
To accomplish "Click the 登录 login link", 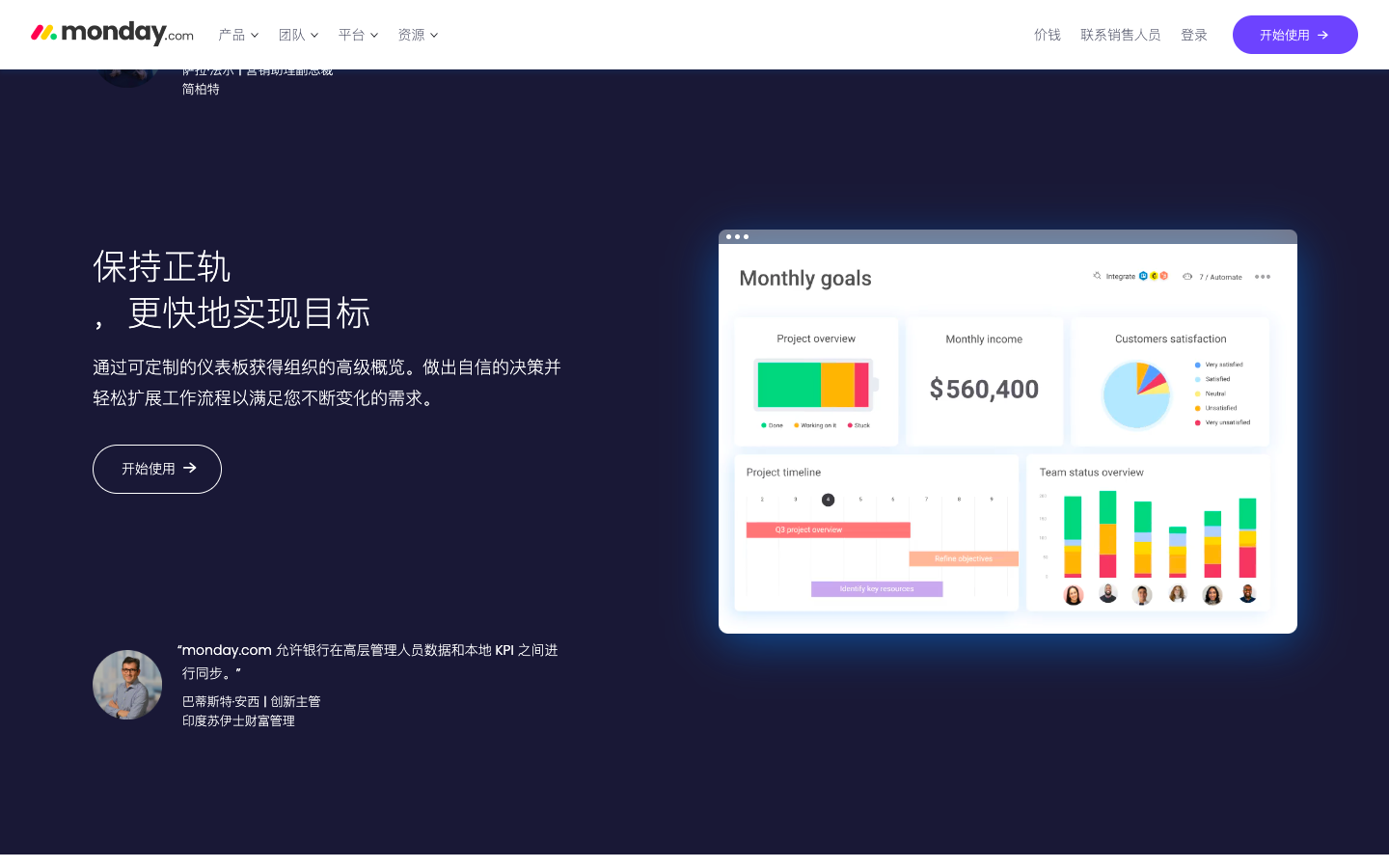I will coord(1194,35).
